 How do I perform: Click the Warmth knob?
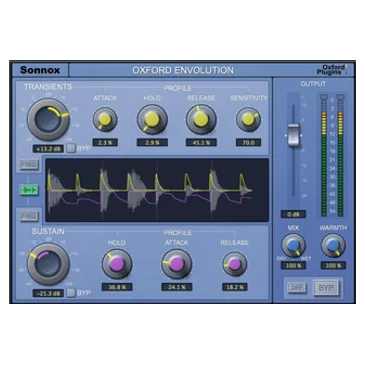tap(333, 246)
